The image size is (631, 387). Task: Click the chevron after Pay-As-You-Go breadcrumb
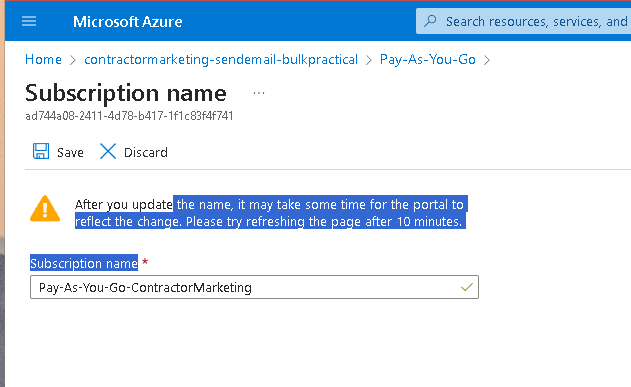(x=487, y=60)
